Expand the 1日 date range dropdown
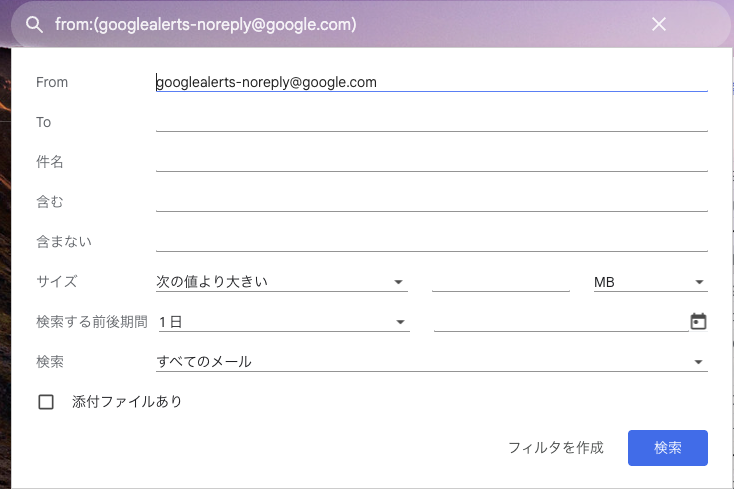 (282, 322)
